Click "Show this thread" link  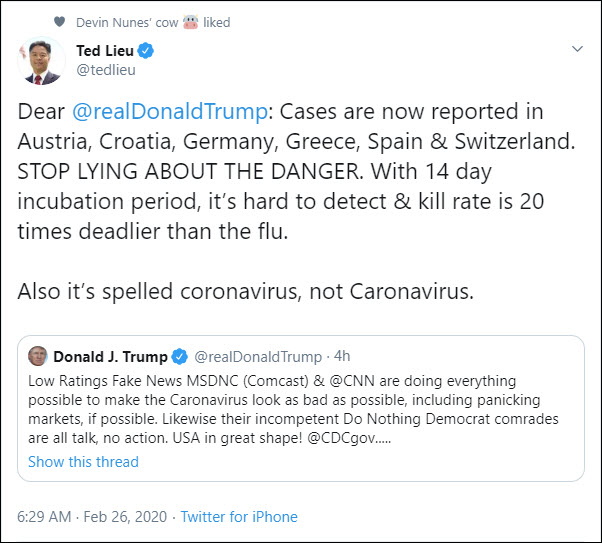(83, 462)
